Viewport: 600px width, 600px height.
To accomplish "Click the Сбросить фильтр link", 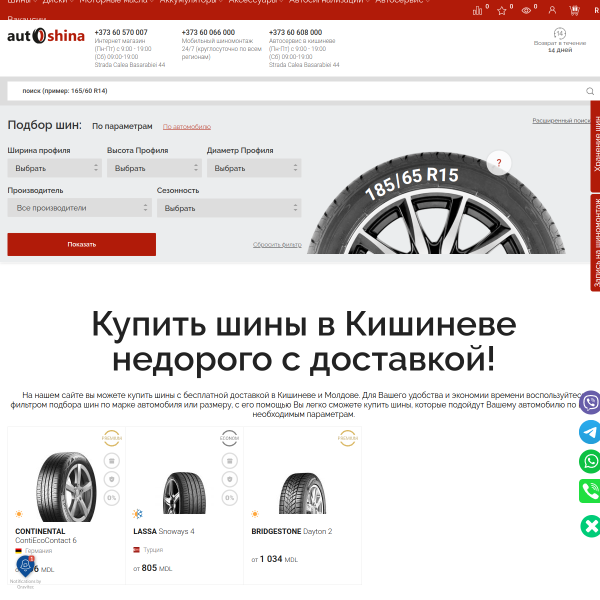I will (277, 245).
